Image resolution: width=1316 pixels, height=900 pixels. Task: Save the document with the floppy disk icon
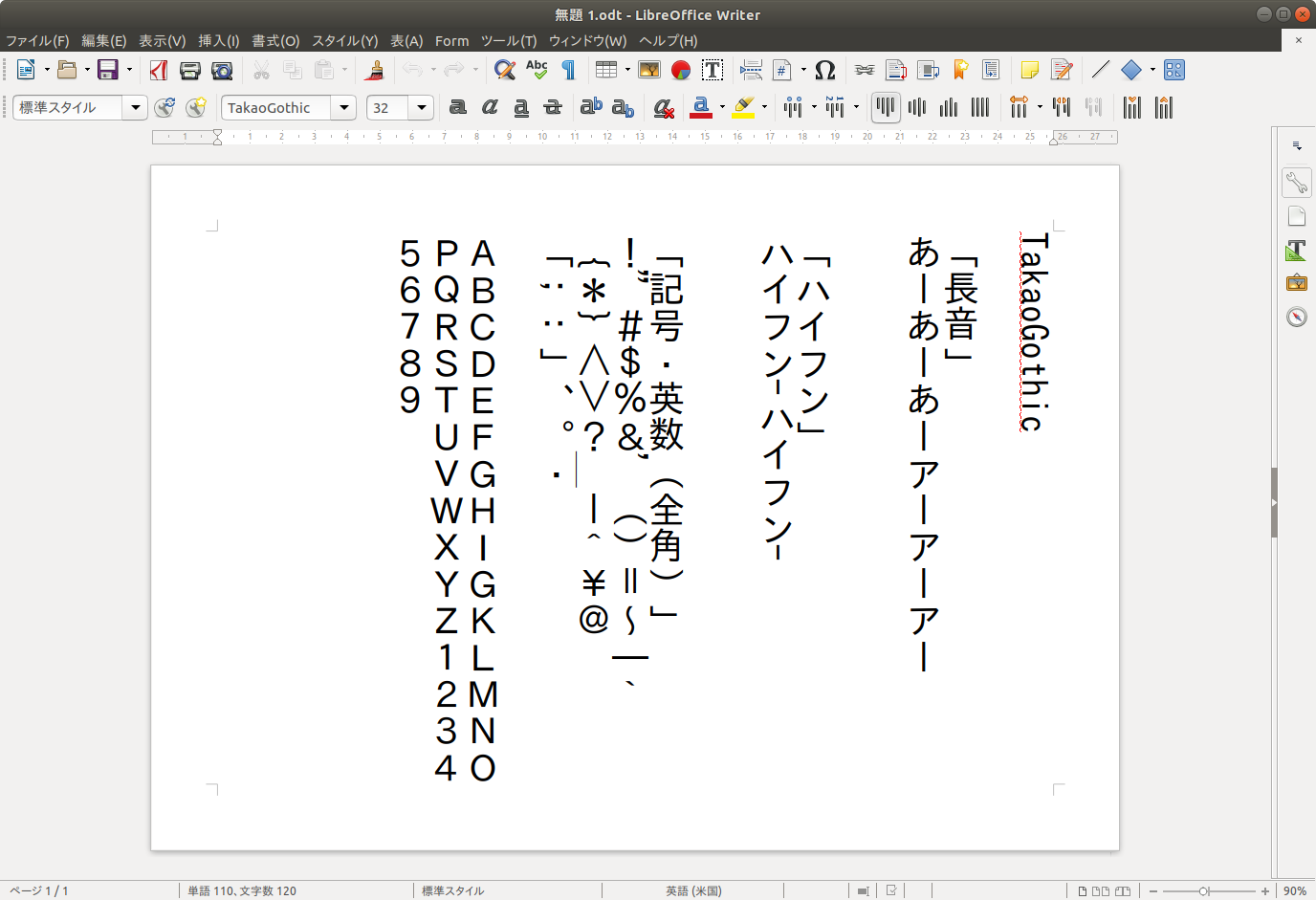click(108, 70)
